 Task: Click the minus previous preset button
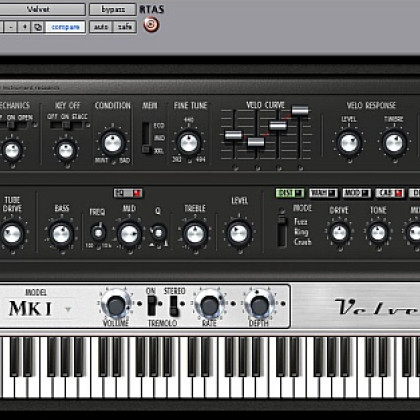(x=11, y=27)
